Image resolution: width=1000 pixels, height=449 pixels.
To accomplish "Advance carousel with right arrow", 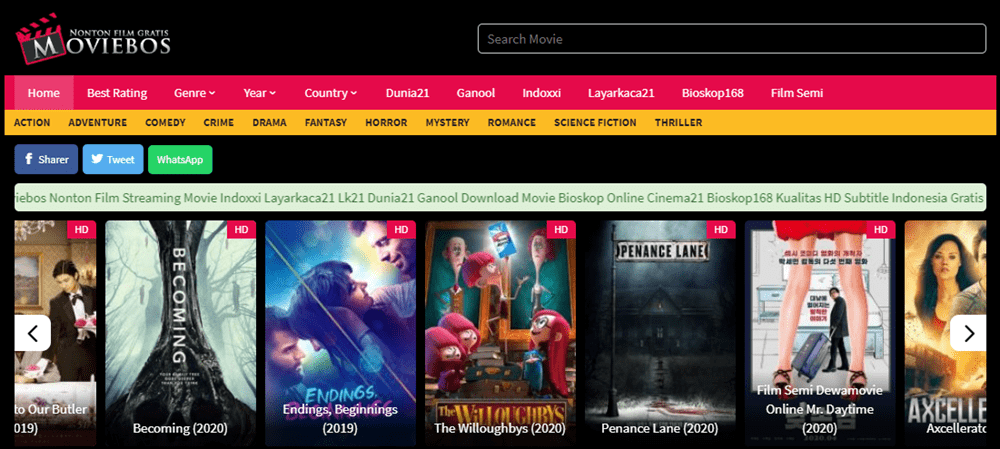I will pos(968,333).
